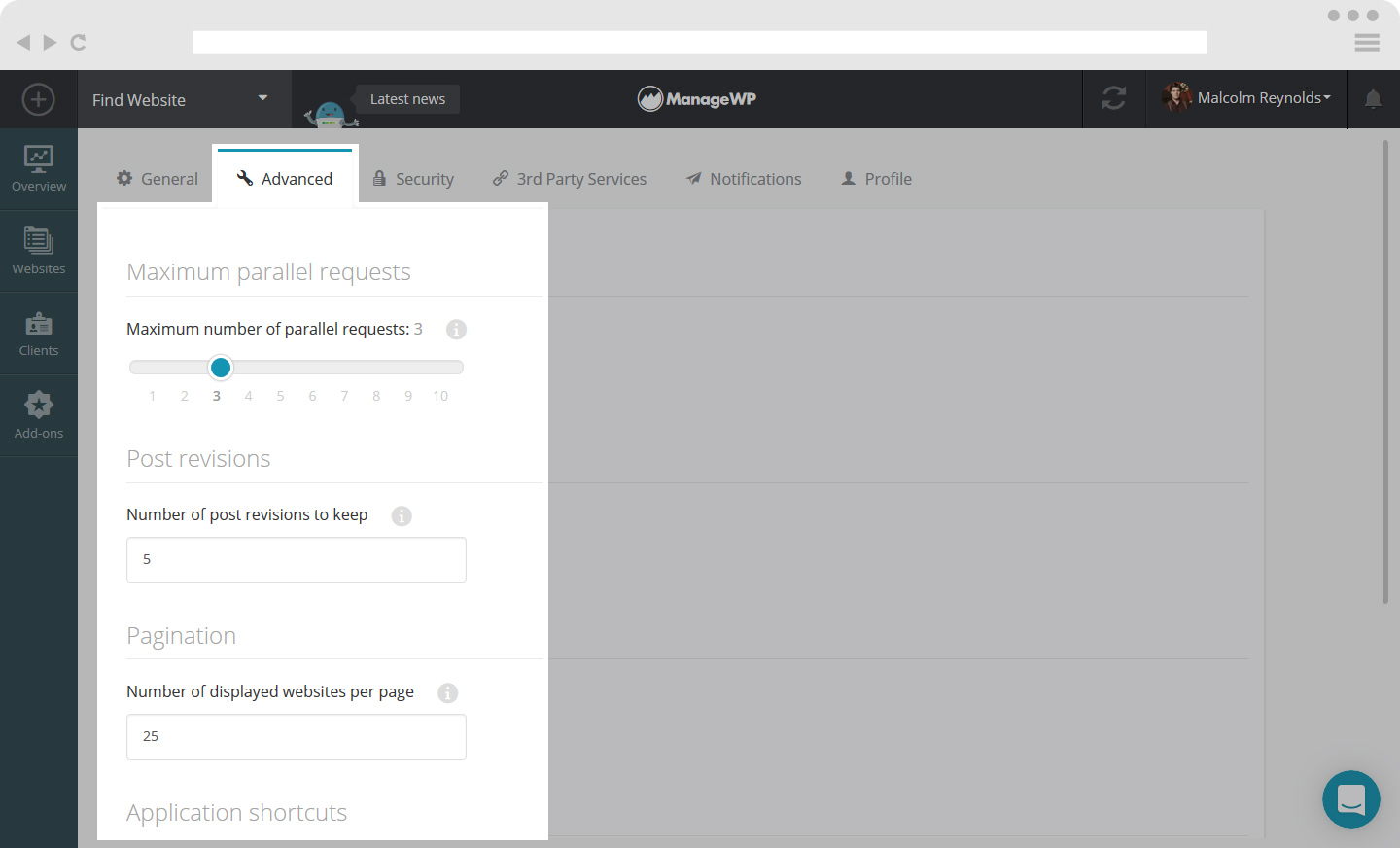Click the page vertical scrollbar

click(x=1385, y=371)
